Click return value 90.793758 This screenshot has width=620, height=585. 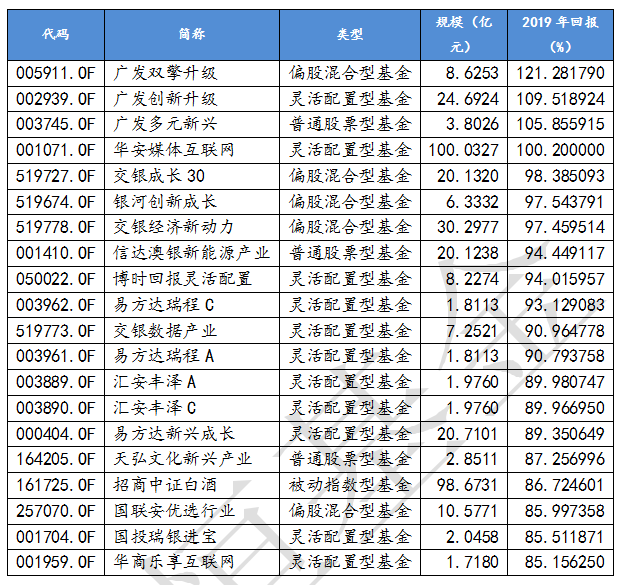point(565,356)
